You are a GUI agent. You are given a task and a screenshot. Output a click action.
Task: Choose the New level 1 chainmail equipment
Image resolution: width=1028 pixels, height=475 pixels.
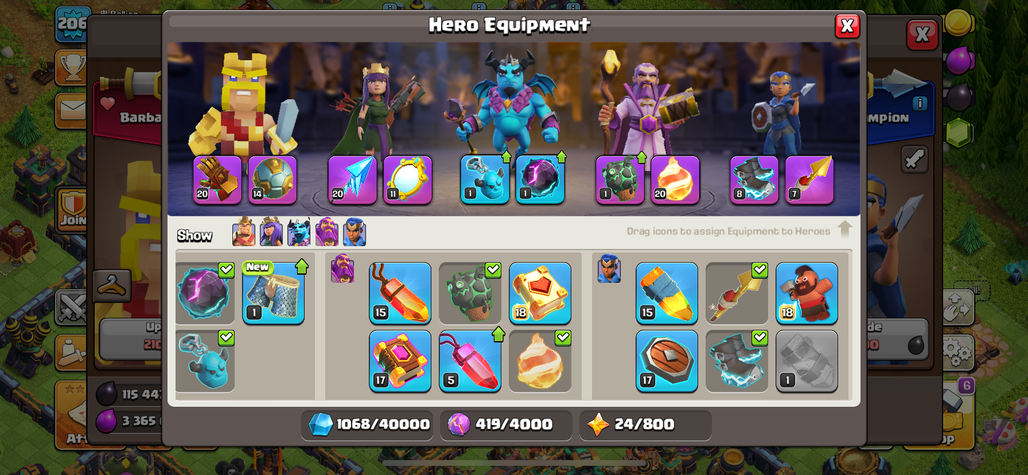pyautogui.click(x=273, y=293)
